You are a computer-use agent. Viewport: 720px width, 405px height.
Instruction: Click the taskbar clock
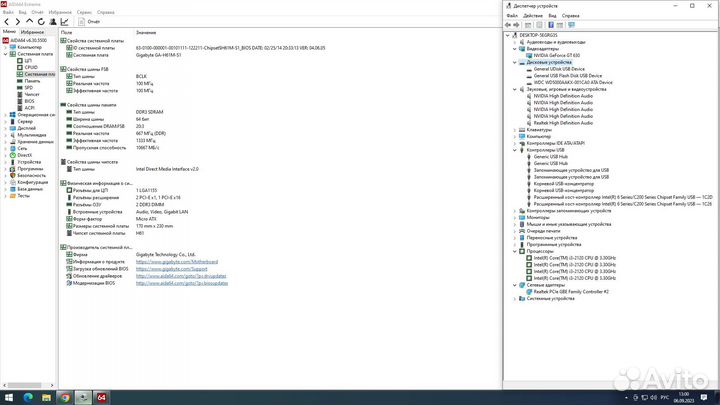pyautogui.click(x=684, y=397)
